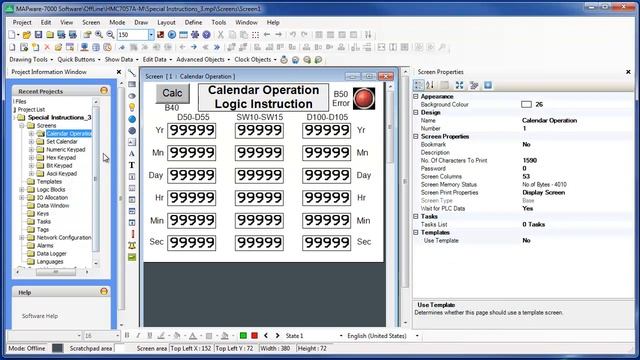
Task: Open the Screen menu
Action: click(91, 22)
